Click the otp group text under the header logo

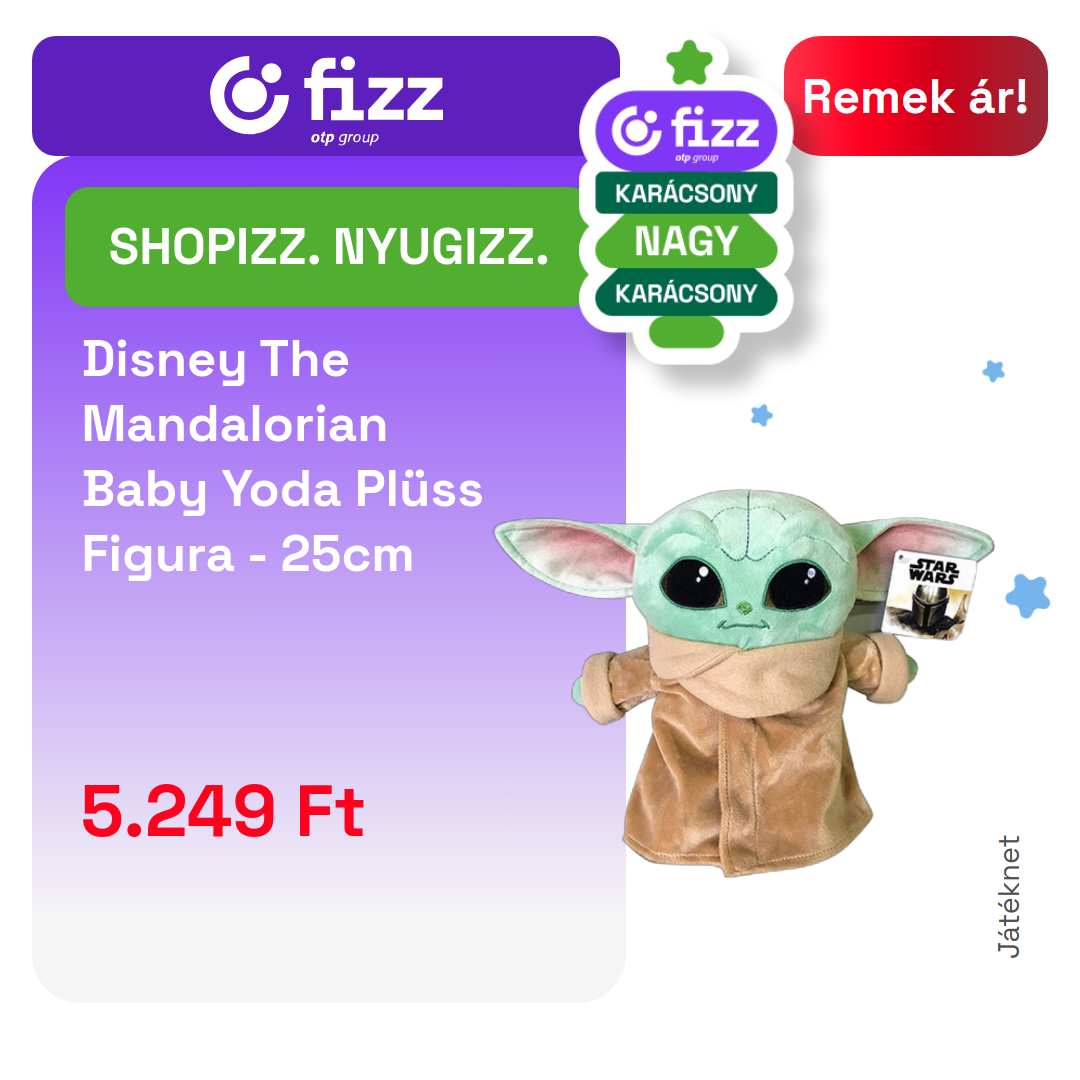point(344,138)
